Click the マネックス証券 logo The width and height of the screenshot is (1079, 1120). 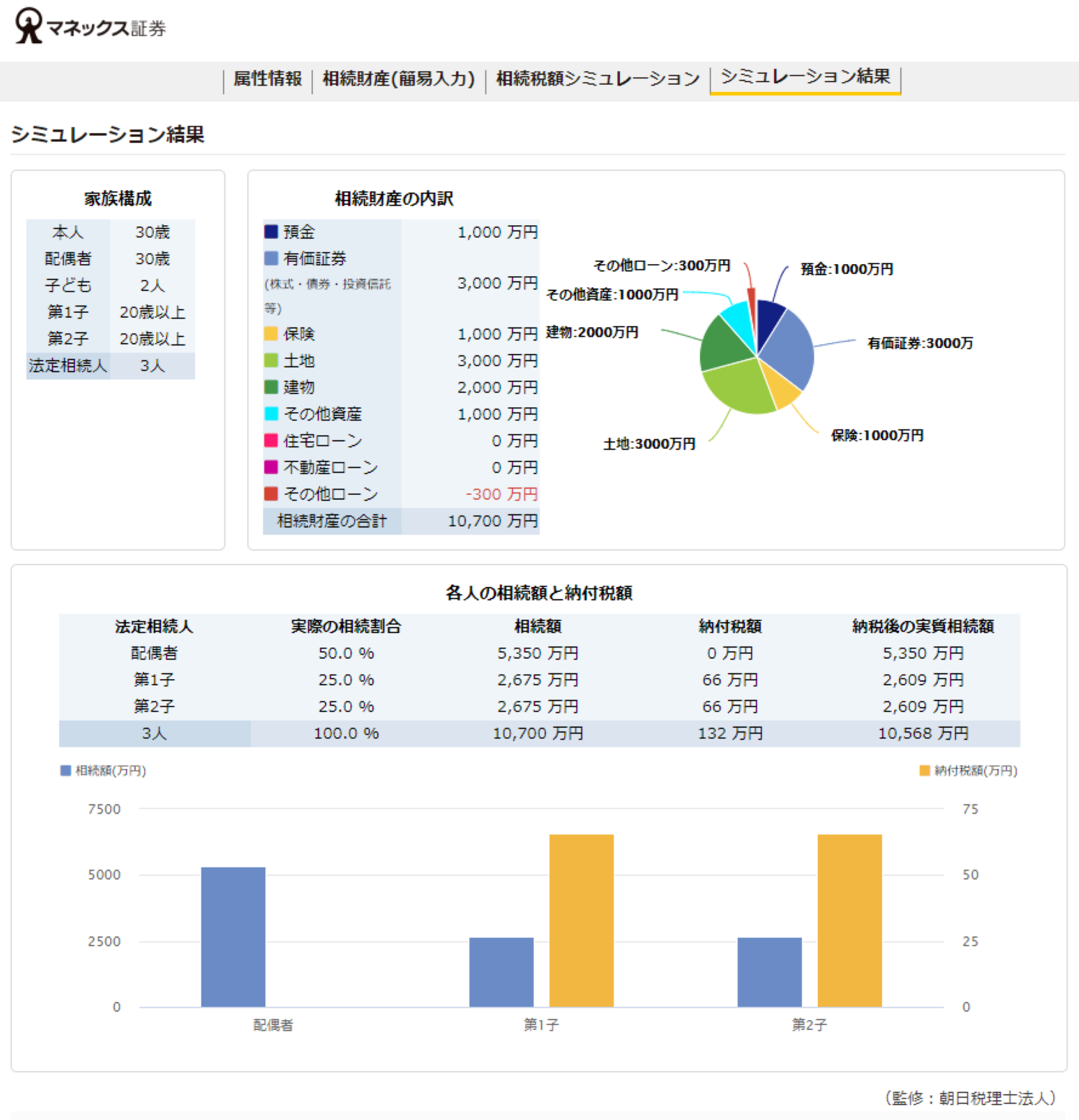[x=91, y=27]
